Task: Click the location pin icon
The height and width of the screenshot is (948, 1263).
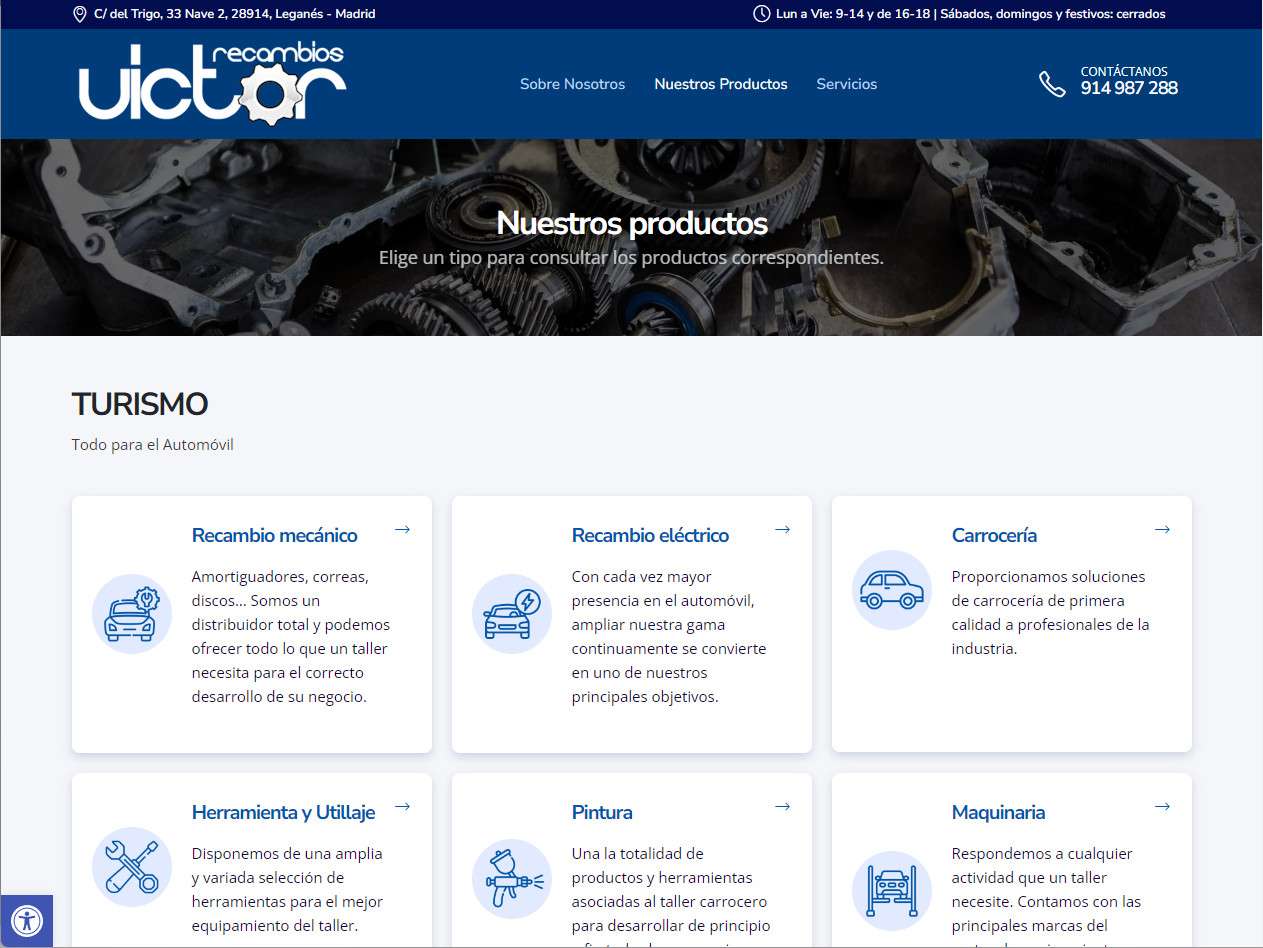Action: [80, 14]
